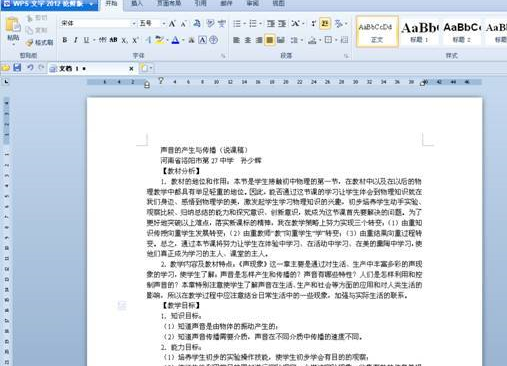Open the paragraph group dialog launcher
Screen dimensions: 507x366
(x=346, y=56)
